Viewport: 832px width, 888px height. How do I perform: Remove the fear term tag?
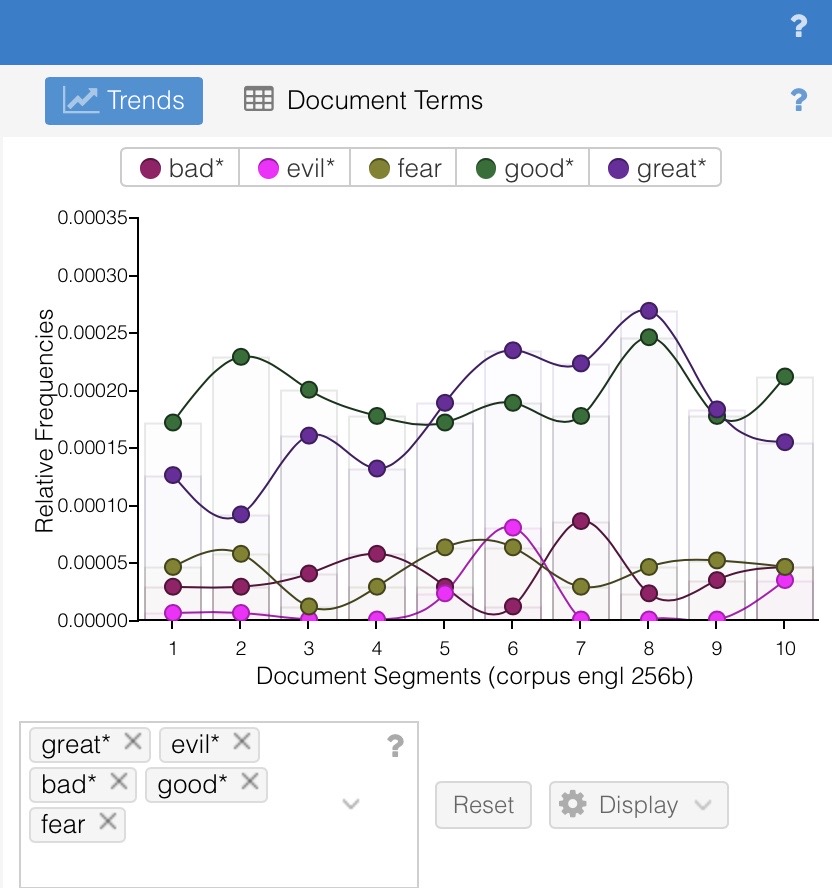tap(108, 823)
